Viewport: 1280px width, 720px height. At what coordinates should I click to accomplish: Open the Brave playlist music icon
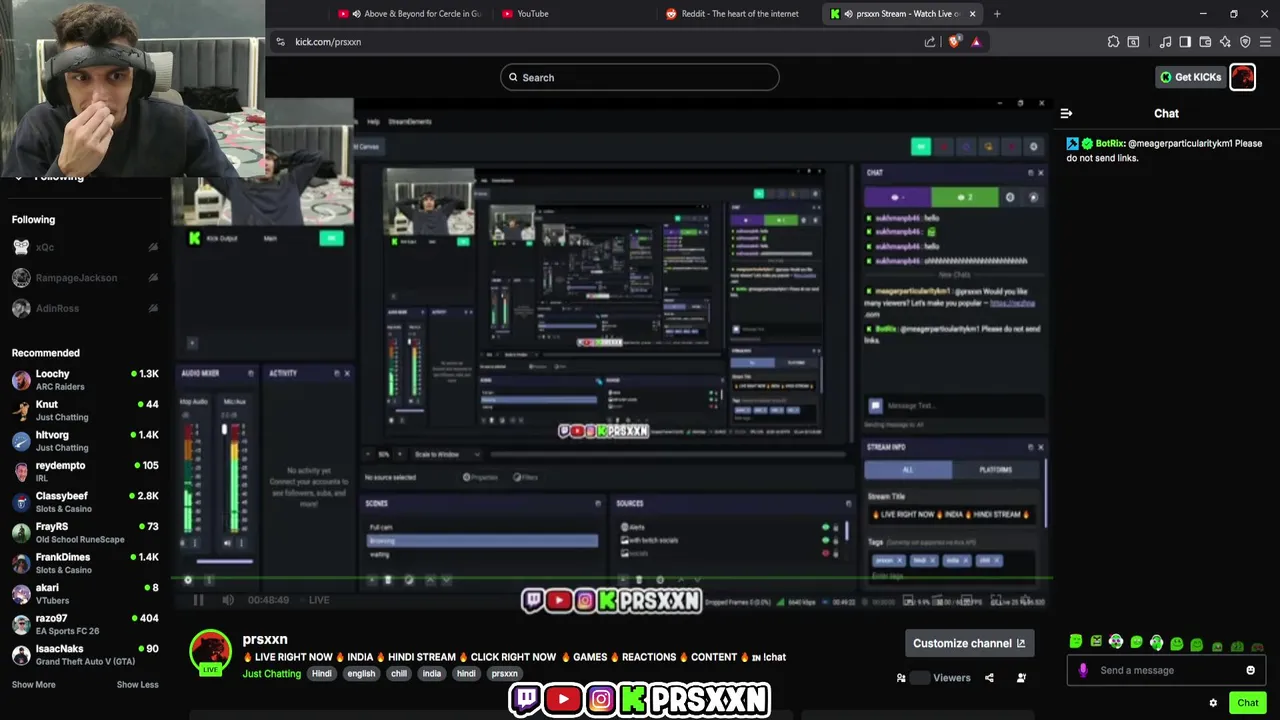(x=1165, y=41)
